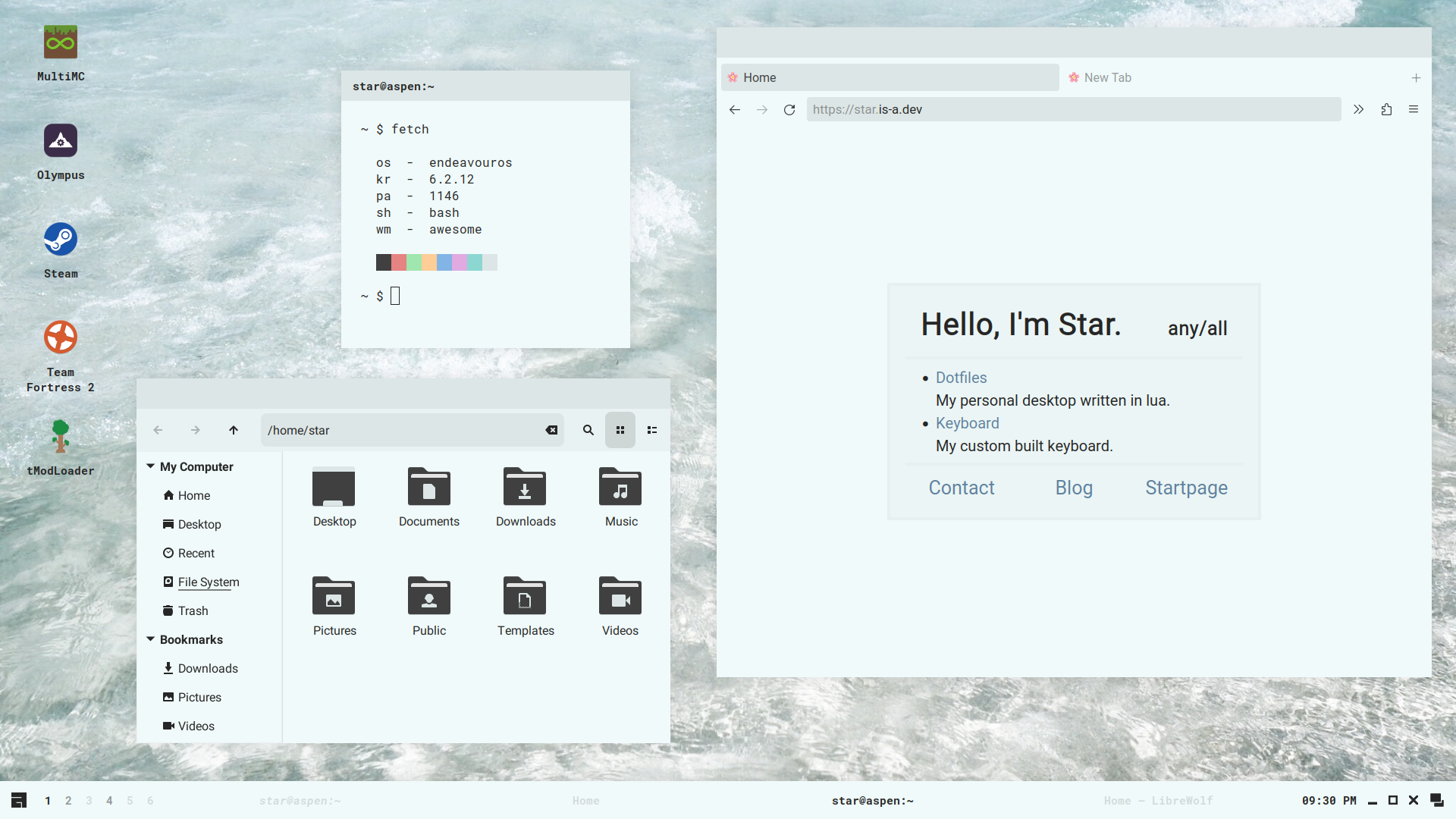Switch file manager to icon grid view

coord(620,430)
